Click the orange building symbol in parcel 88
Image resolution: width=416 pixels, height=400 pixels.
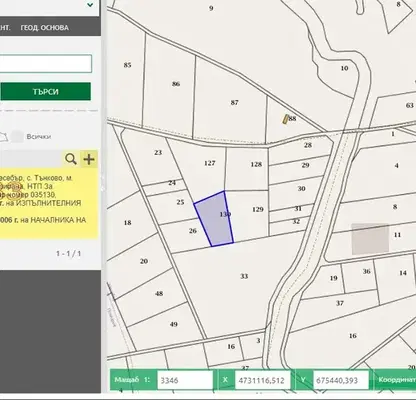(x=286, y=119)
